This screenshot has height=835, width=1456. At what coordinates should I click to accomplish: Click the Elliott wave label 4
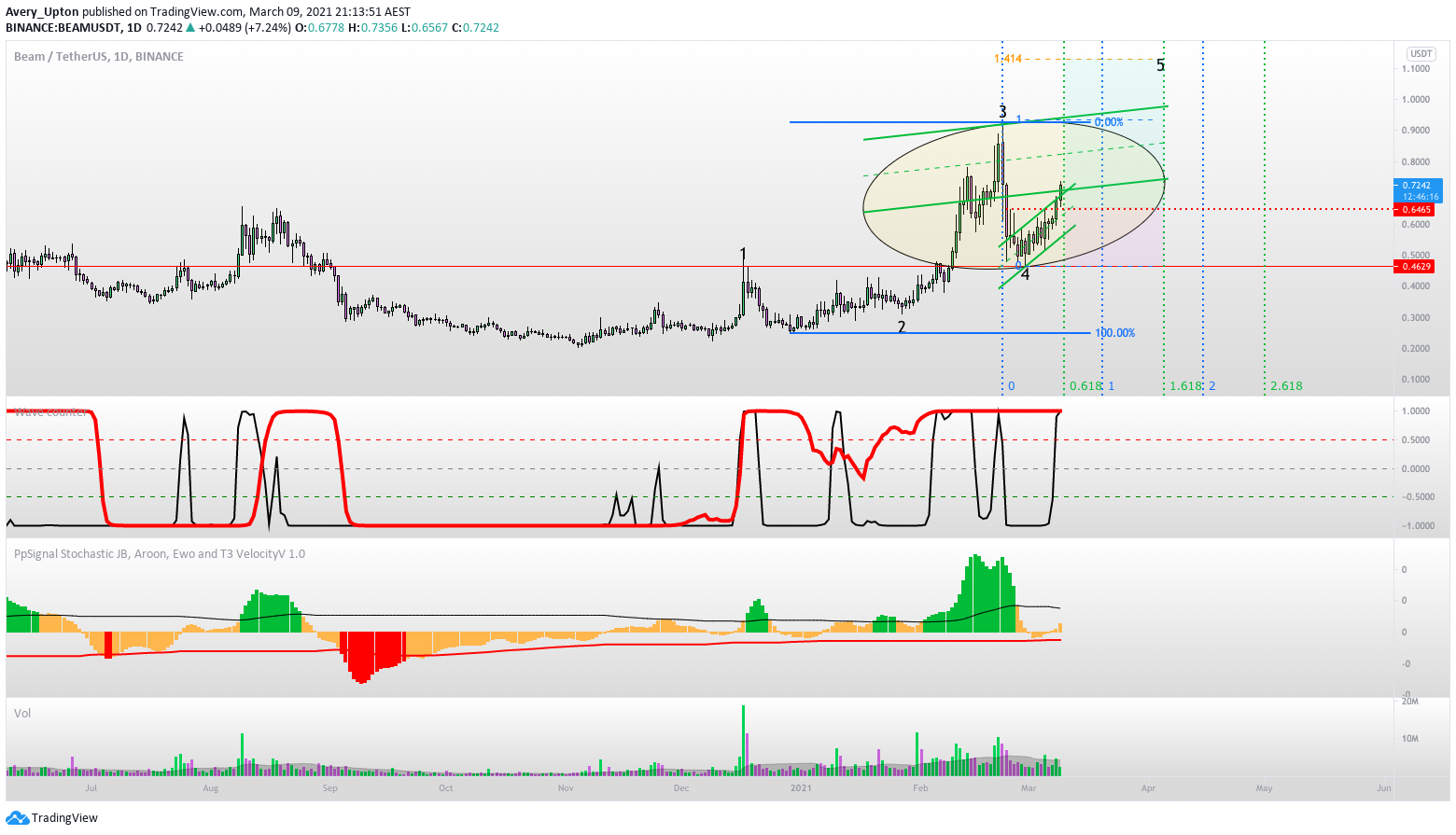point(1025,274)
